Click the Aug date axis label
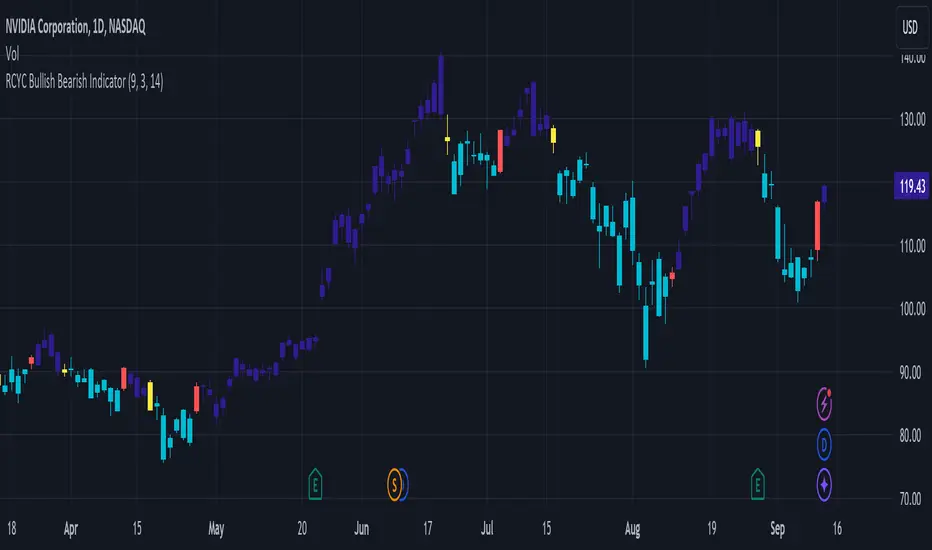This screenshot has height=550, width=932. 632,529
